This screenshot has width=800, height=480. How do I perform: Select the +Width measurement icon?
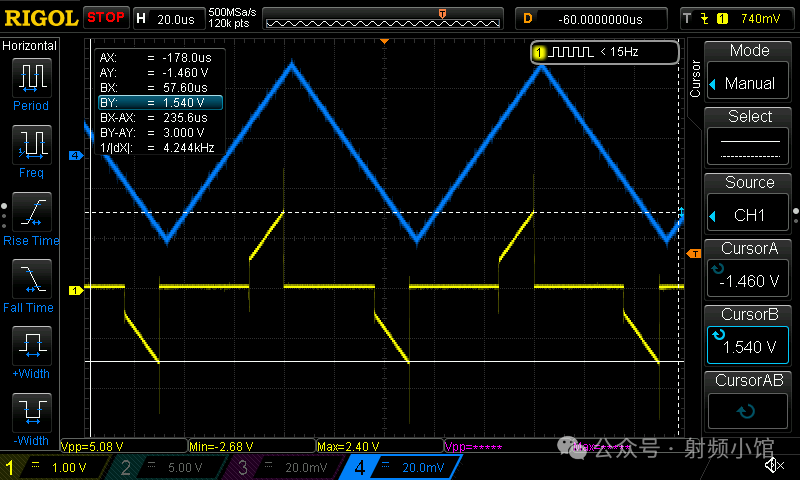pos(31,348)
